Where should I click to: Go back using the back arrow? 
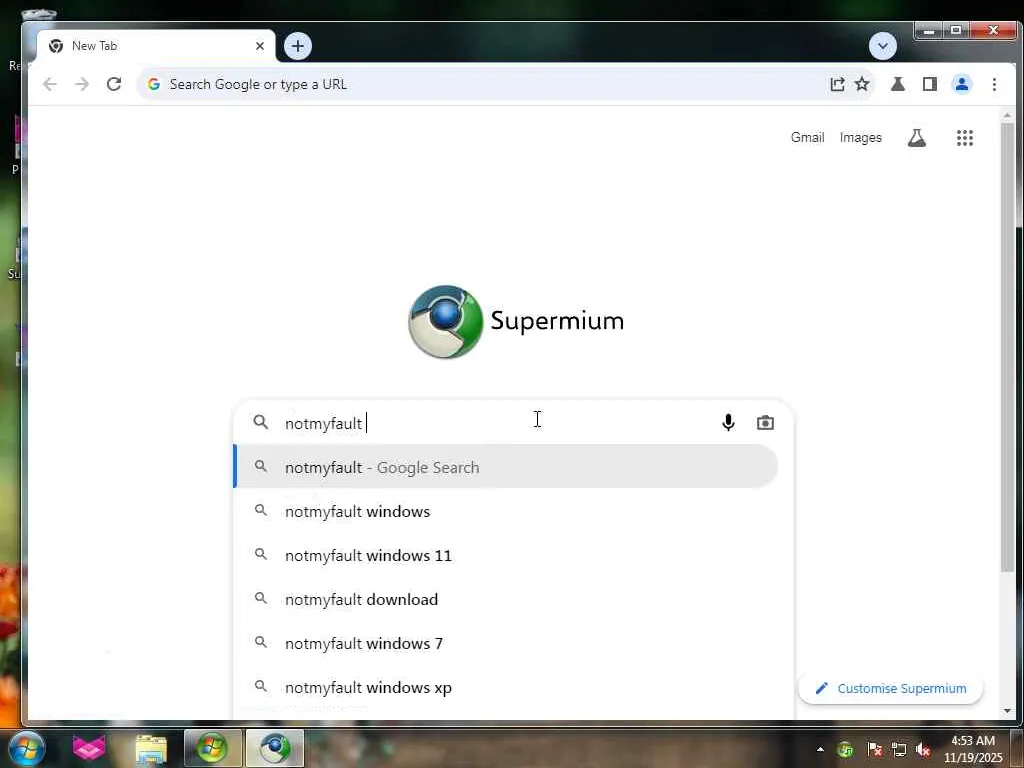[x=50, y=84]
